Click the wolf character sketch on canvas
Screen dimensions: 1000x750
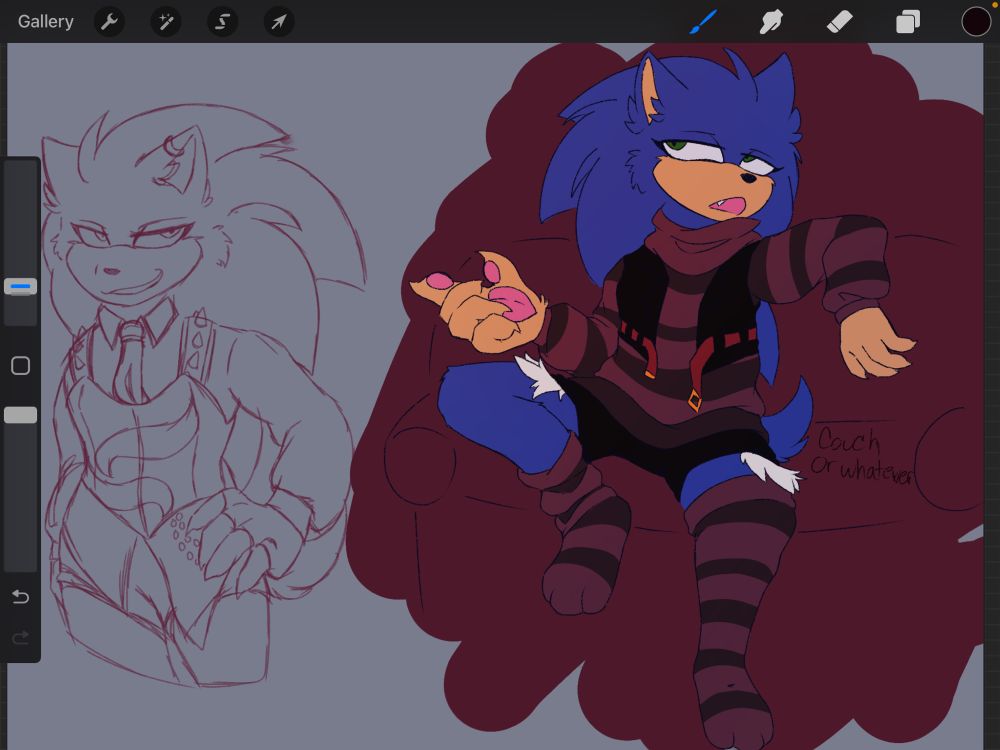204,395
